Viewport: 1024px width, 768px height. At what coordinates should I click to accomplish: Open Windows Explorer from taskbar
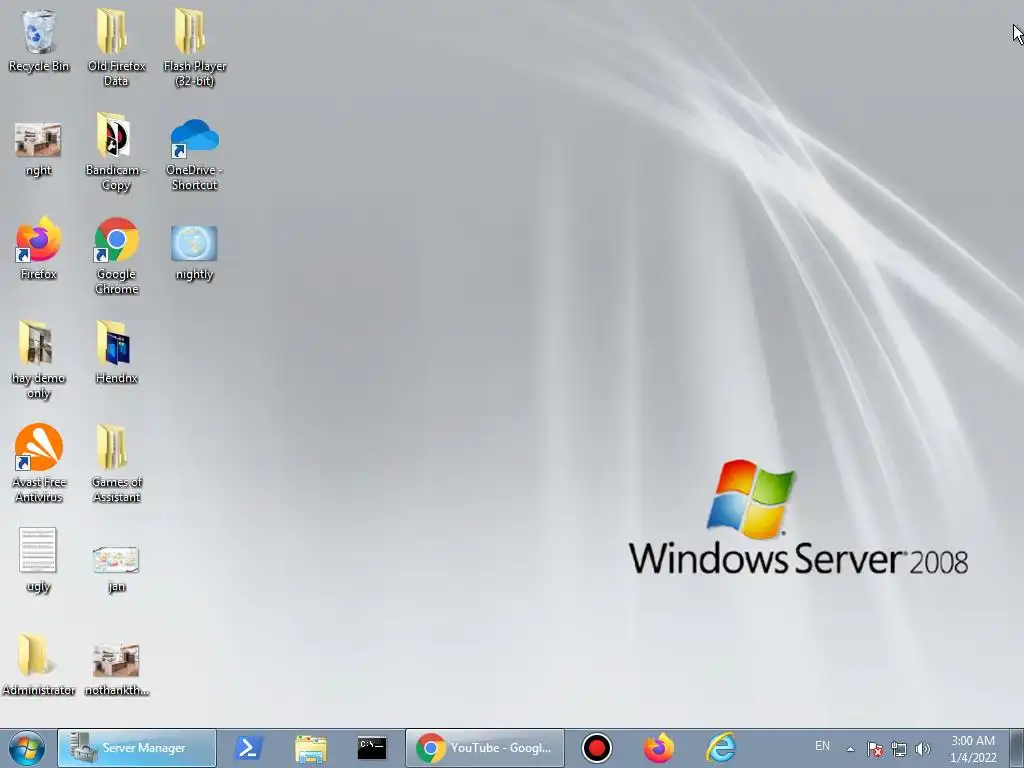click(310, 748)
